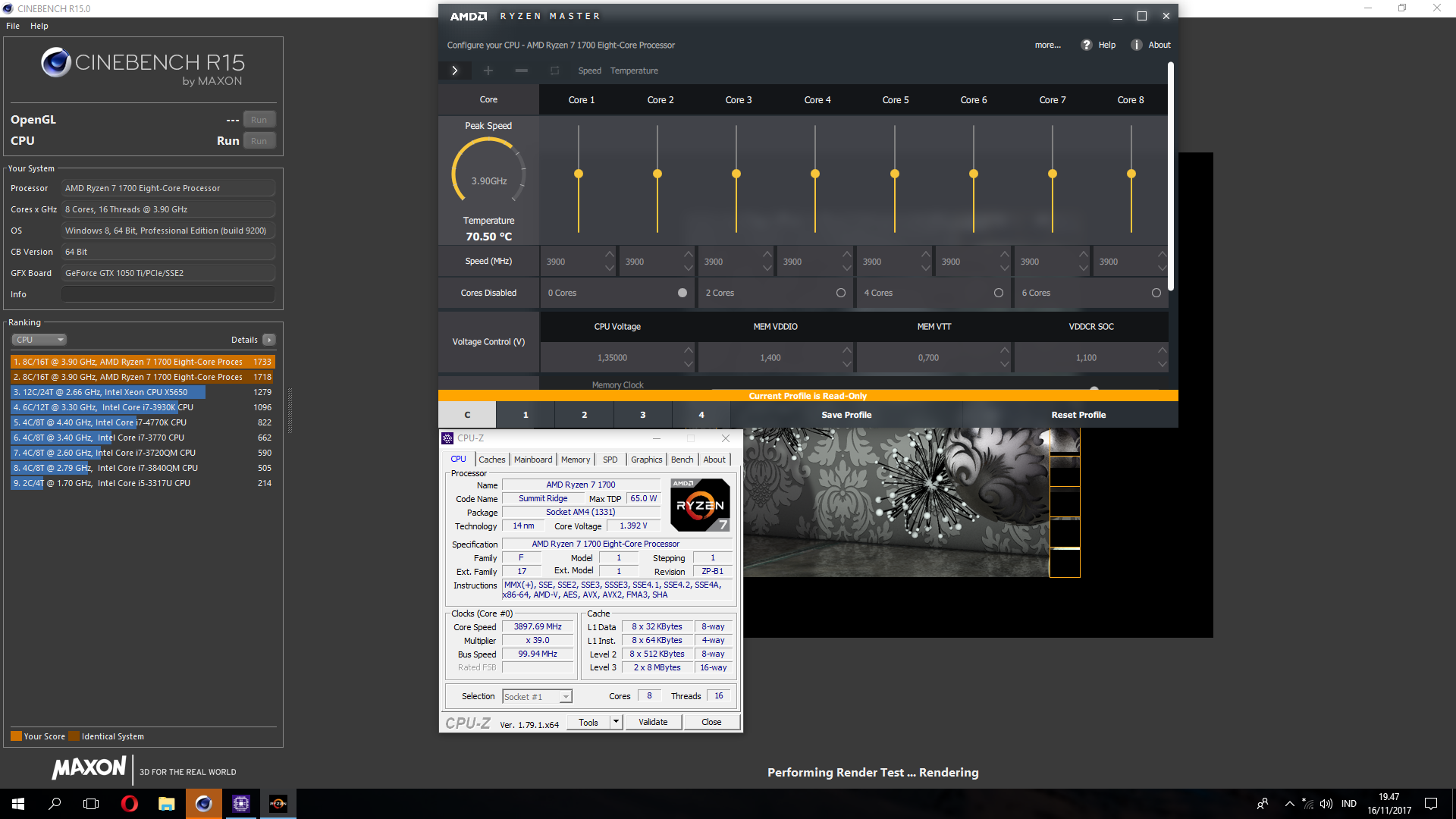Switch to the Temperature view in Ryzen Master

[x=634, y=71]
